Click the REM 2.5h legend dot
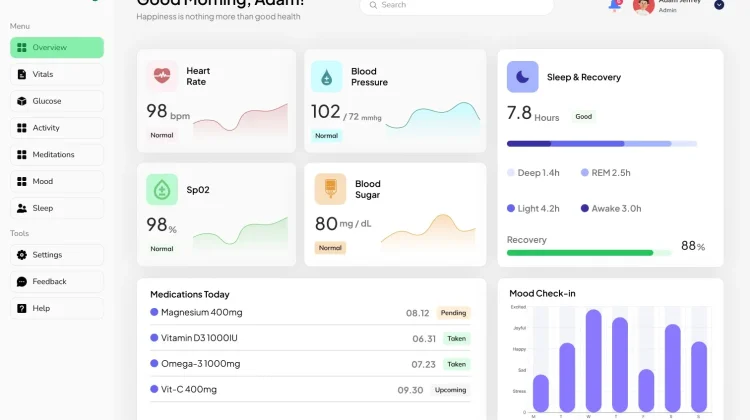The width and height of the screenshot is (750, 420). [585, 173]
